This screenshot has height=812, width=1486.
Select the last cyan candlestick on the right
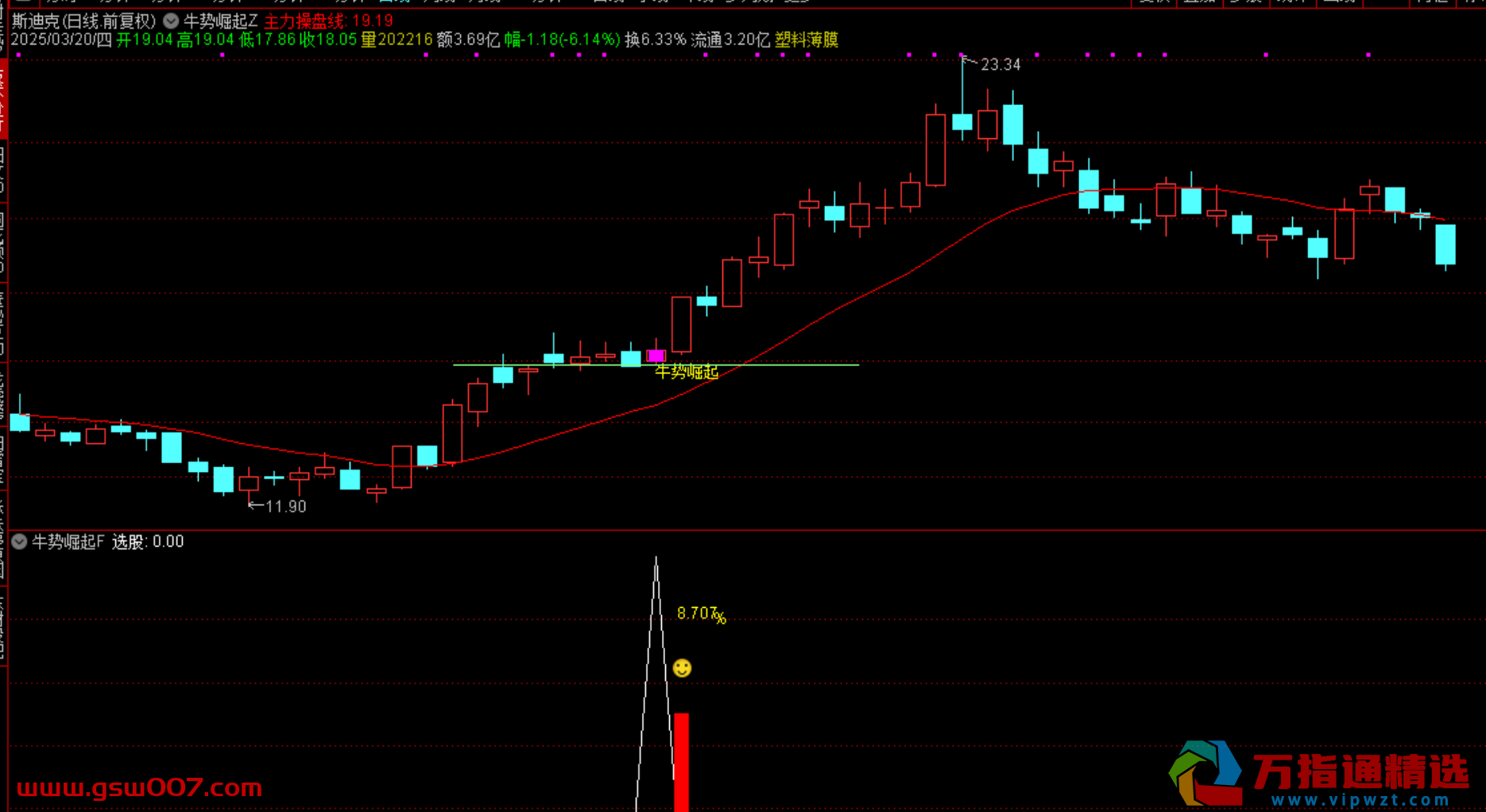pos(1445,245)
